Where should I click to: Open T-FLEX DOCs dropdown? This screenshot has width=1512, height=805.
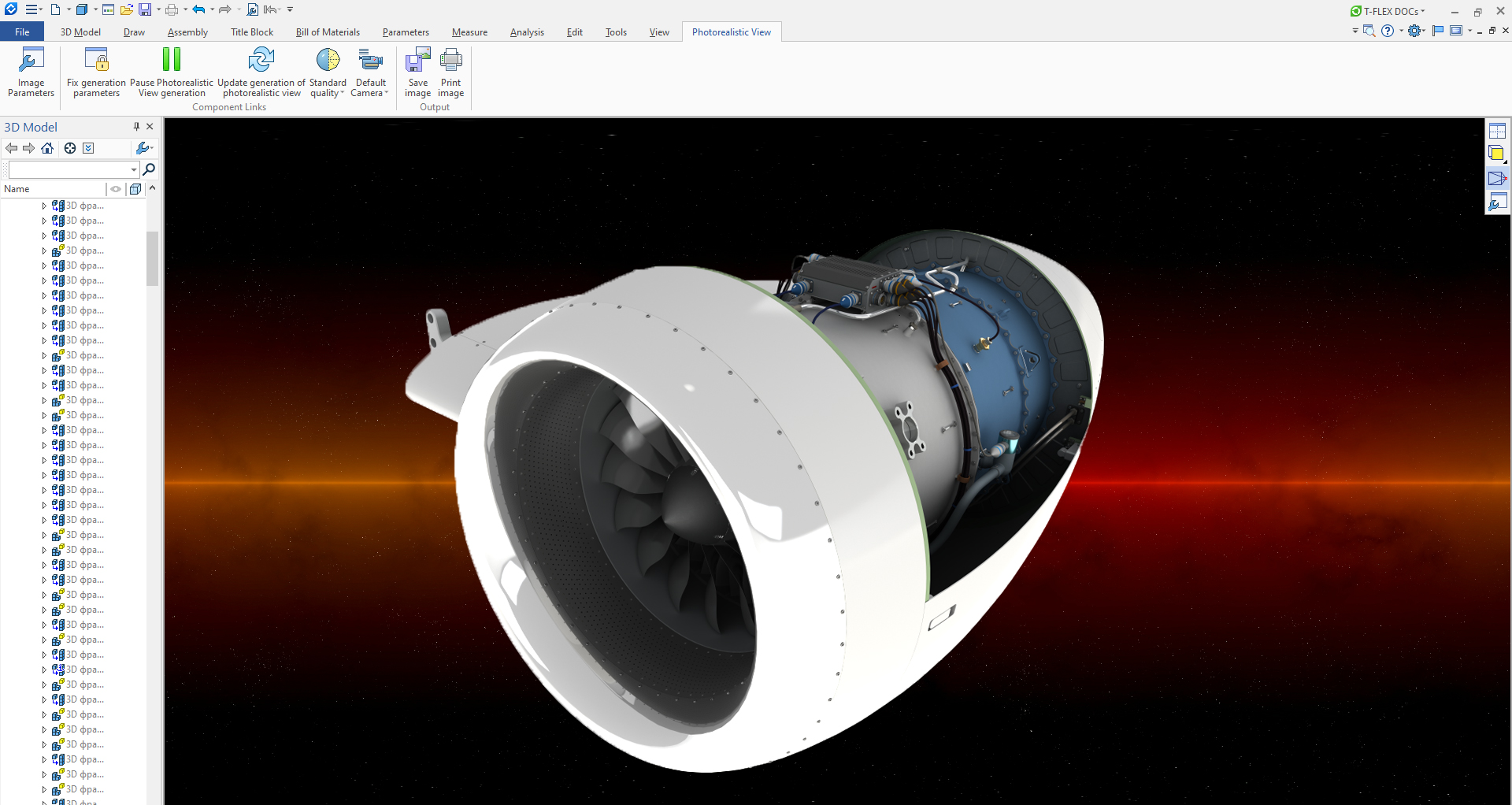pos(1388,11)
